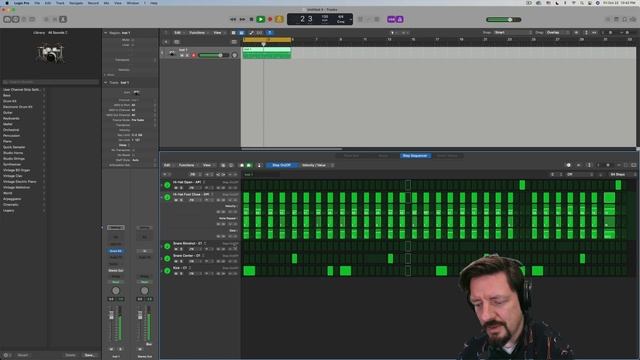Select Step On/Off edit mode button
Image resolution: width=640 pixels, height=360 pixels.
tap(282, 165)
